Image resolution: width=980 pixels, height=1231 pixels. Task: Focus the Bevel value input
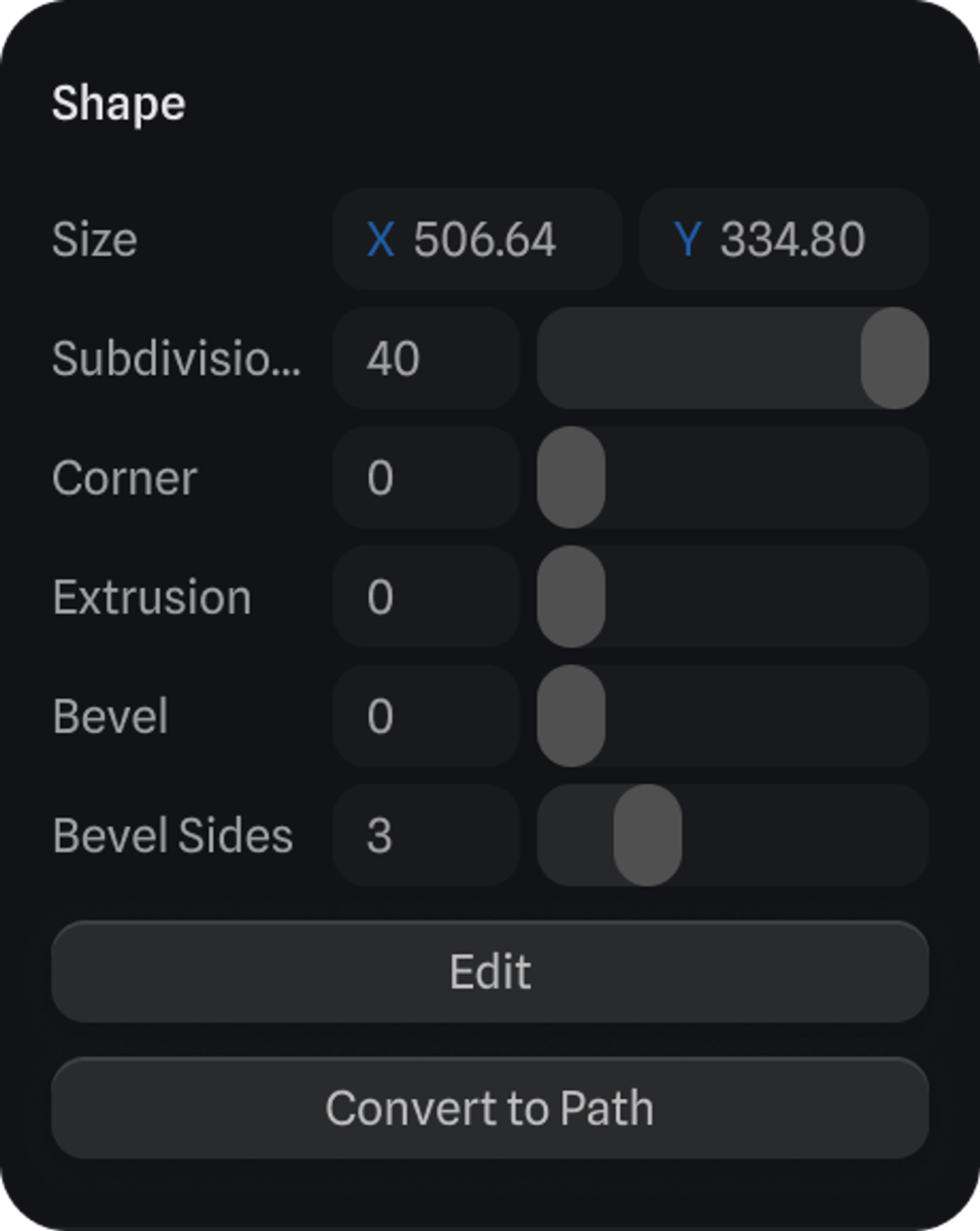click(426, 716)
